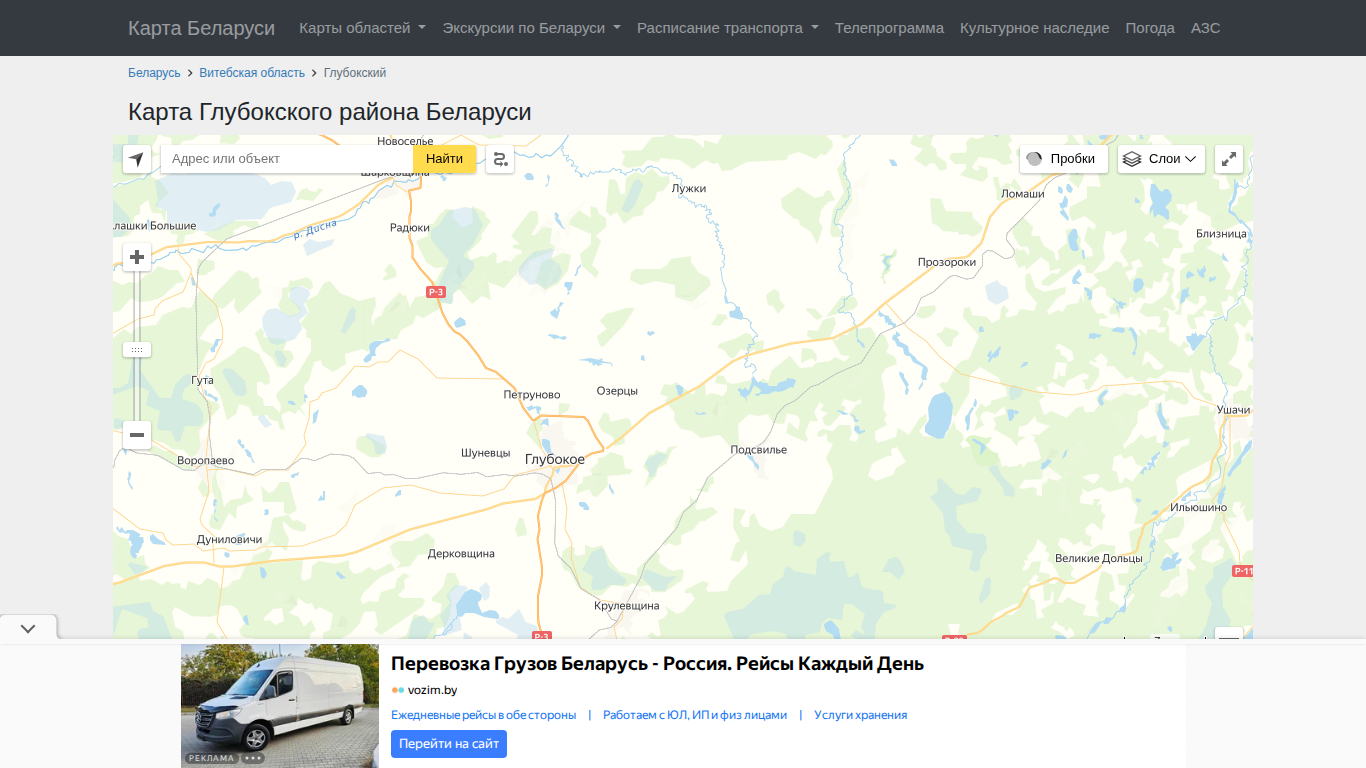Viewport: 1366px width, 768px height.
Task: Toggle the Пробки traffic layer button
Action: (x=1064, y=159)
